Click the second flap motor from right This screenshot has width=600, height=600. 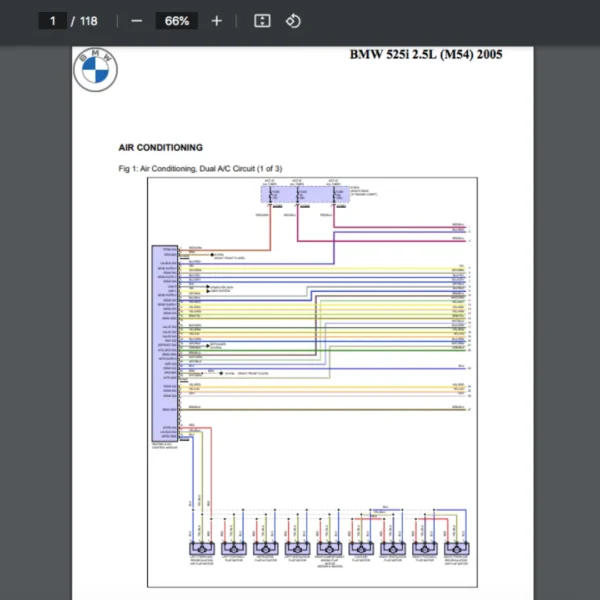coord(425,549)
